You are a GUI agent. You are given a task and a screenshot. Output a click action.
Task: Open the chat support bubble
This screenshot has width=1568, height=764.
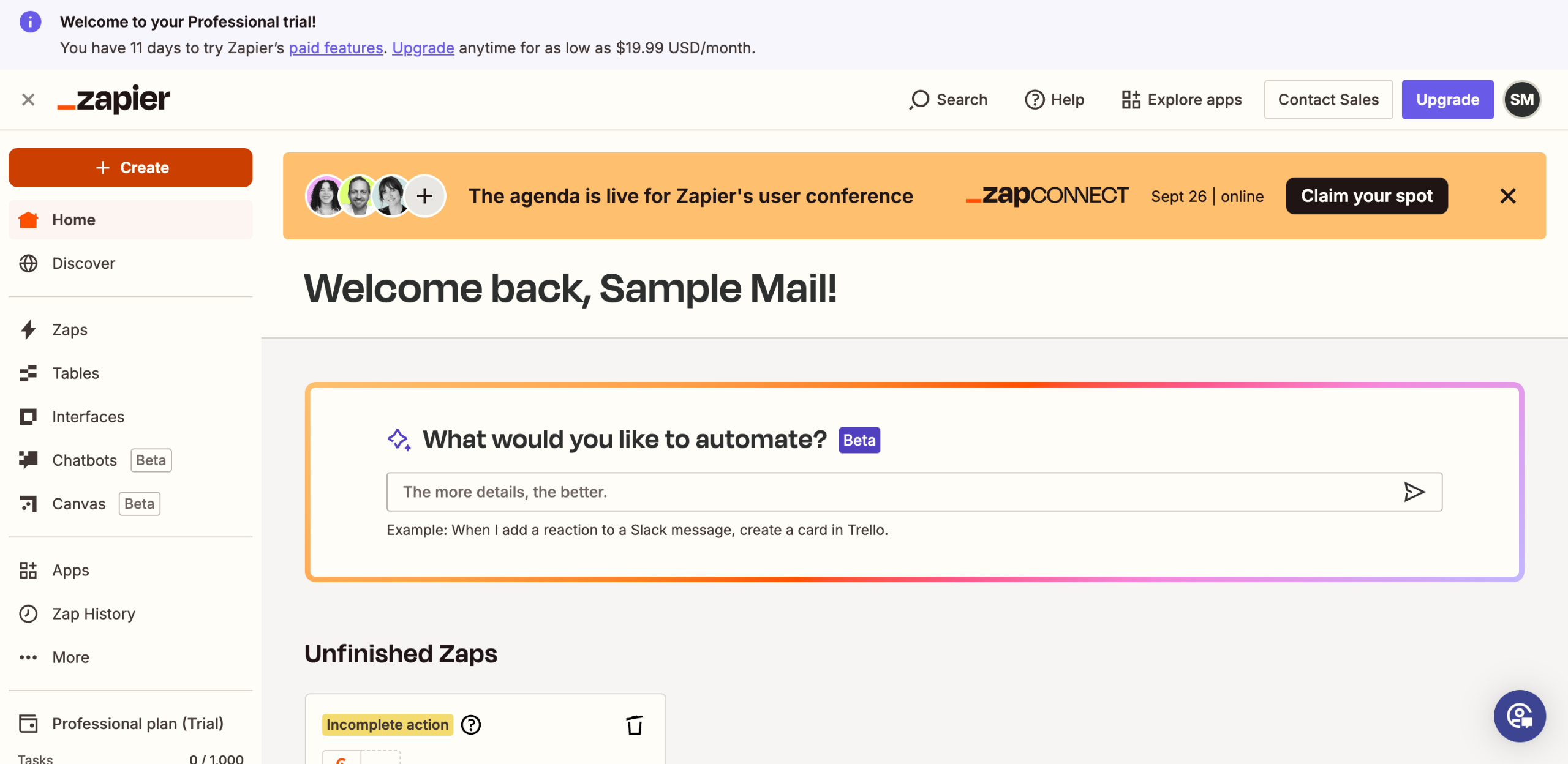click(x=1519, y=716)
